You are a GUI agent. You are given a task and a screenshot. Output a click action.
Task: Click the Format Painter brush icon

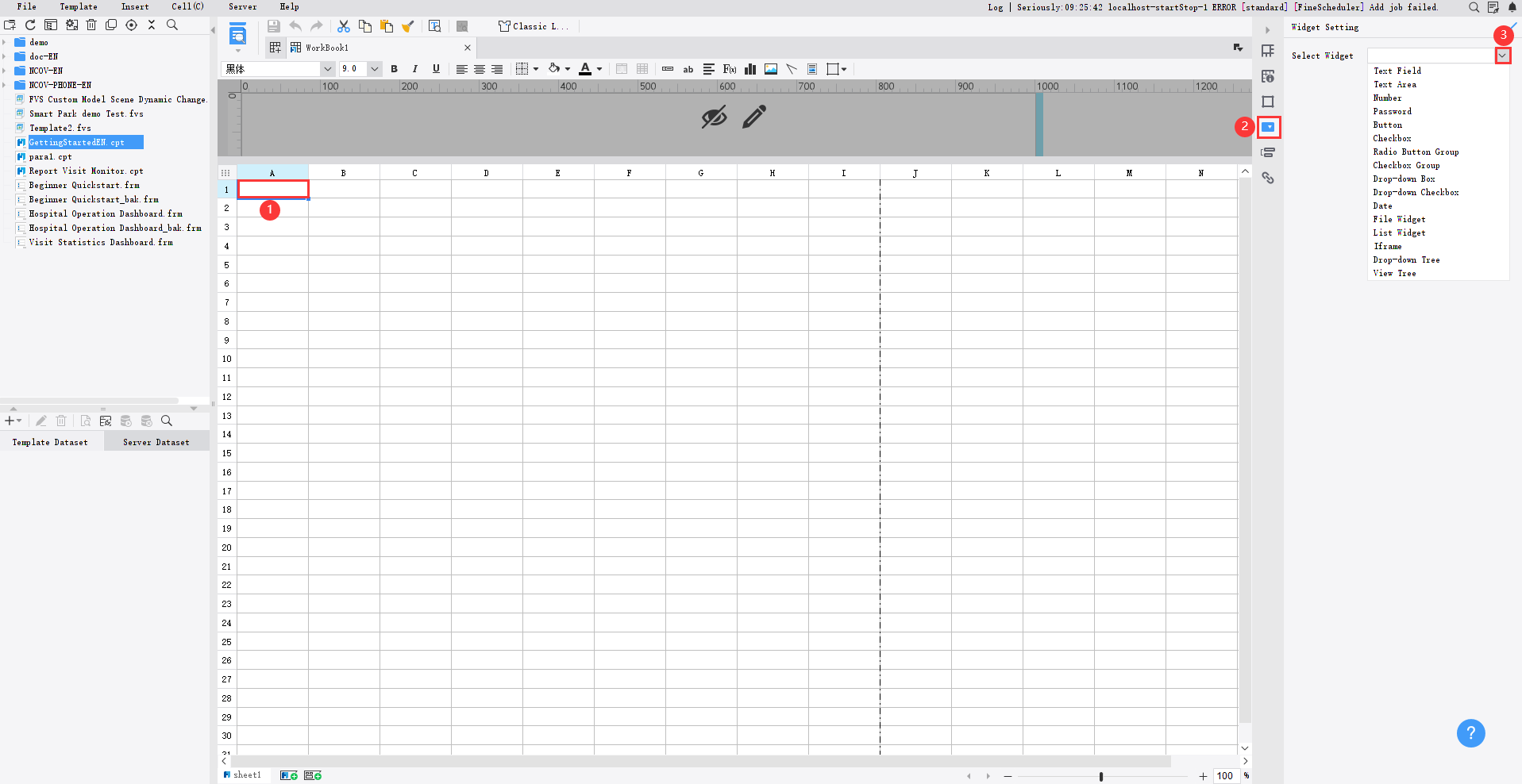coord(408,25)
